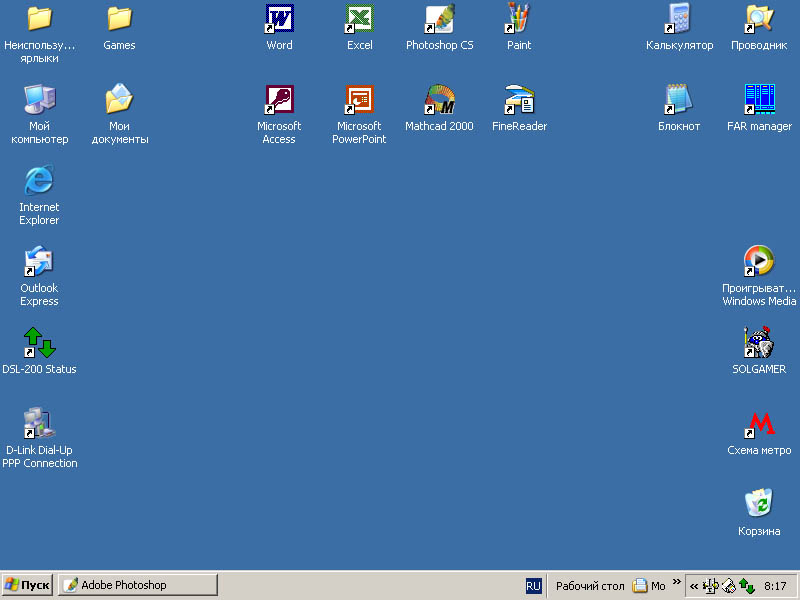This screenshot has width=800, height=600.
Task: Expand hidden tray icons with « arrow
Action: (693, 586)
